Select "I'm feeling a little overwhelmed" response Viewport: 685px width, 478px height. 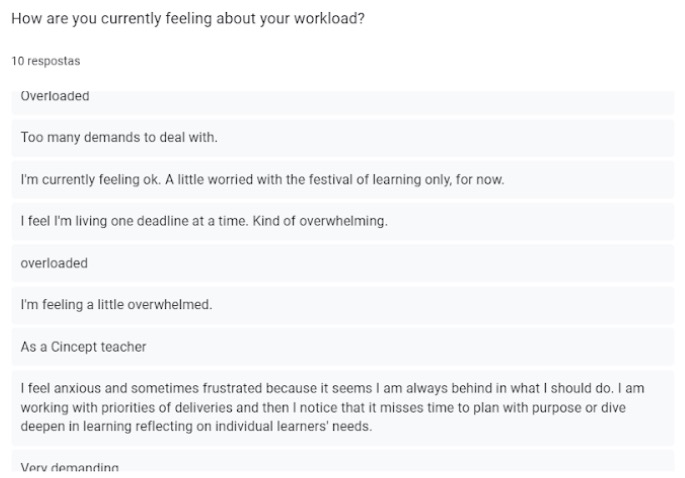(117, 305)
